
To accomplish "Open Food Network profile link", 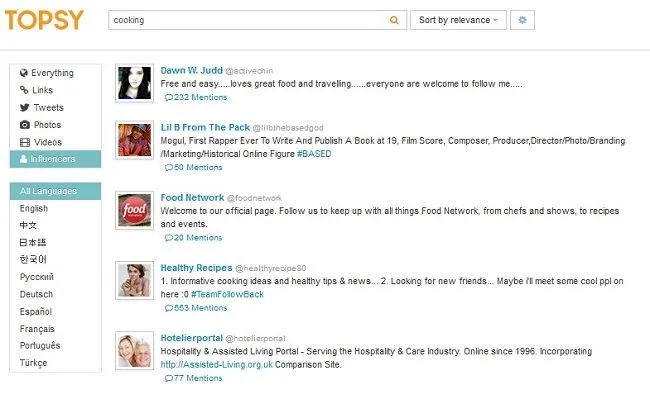I will tap(192, 198).
